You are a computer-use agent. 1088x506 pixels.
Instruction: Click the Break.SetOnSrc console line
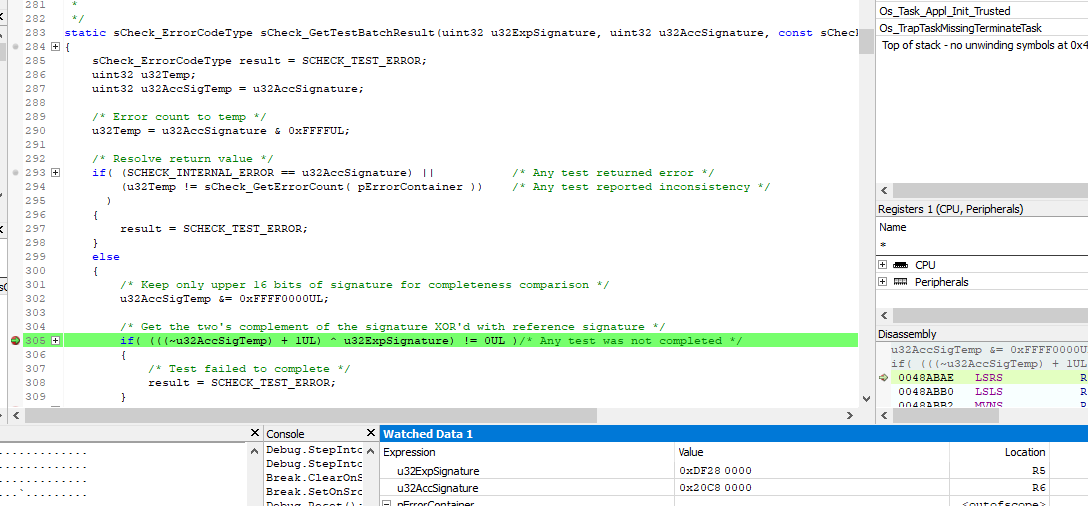coord(314,491)
